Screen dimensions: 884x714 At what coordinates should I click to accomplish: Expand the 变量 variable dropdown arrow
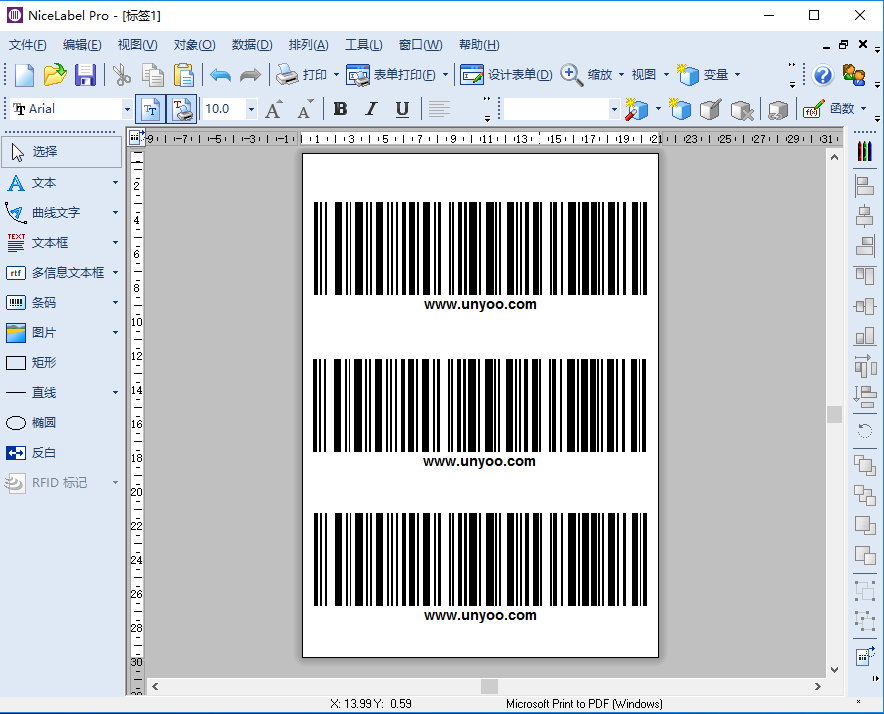737,74
